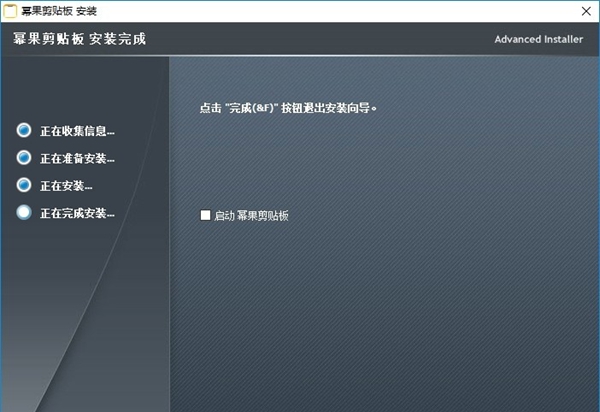Close the installer window
The width and height of the screenshot is (600, 412).
click(x=586, y=11)
